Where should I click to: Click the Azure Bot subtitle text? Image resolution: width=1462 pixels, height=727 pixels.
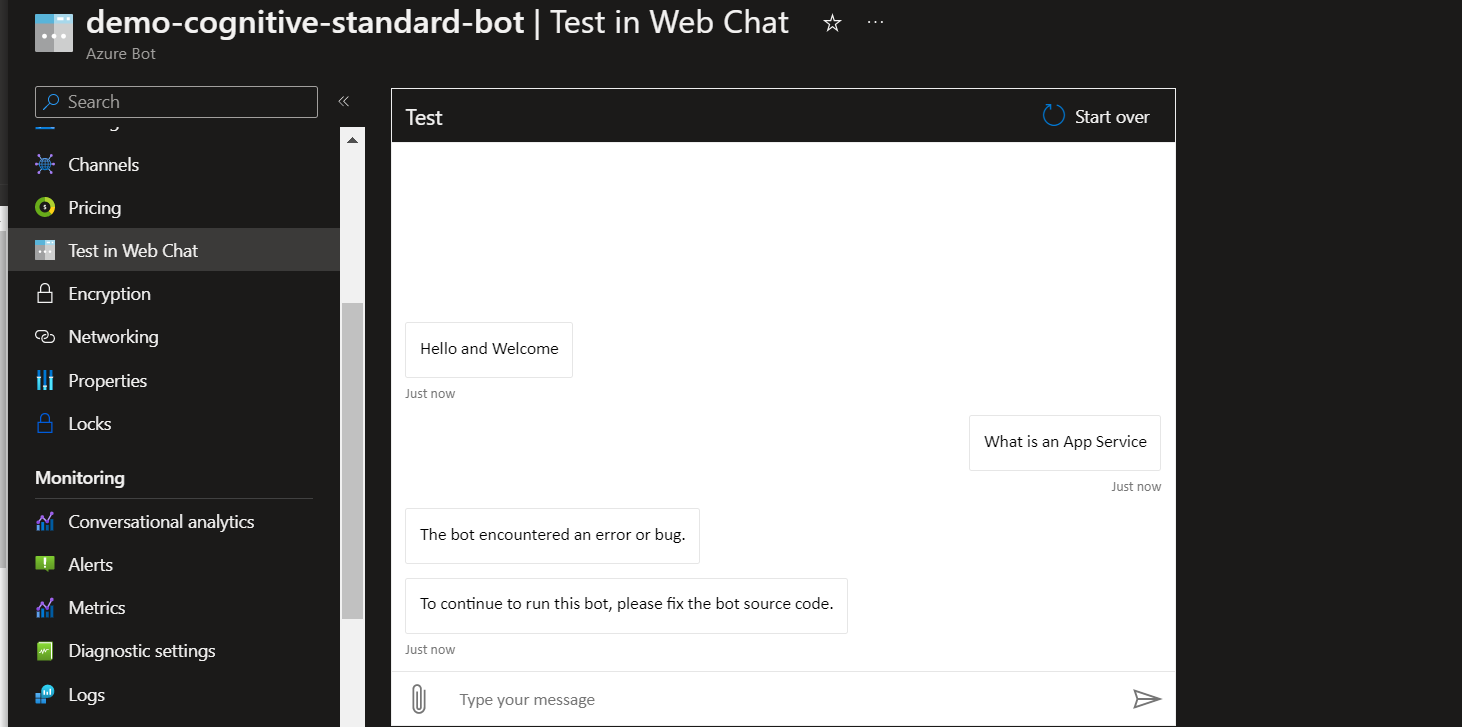[x=121, y=54]
